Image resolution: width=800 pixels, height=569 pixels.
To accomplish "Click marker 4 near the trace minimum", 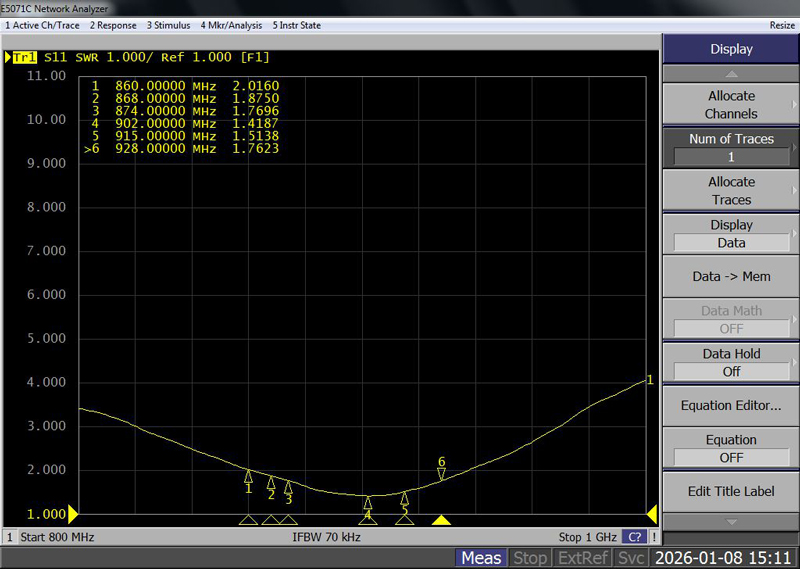I will point(368,502).
